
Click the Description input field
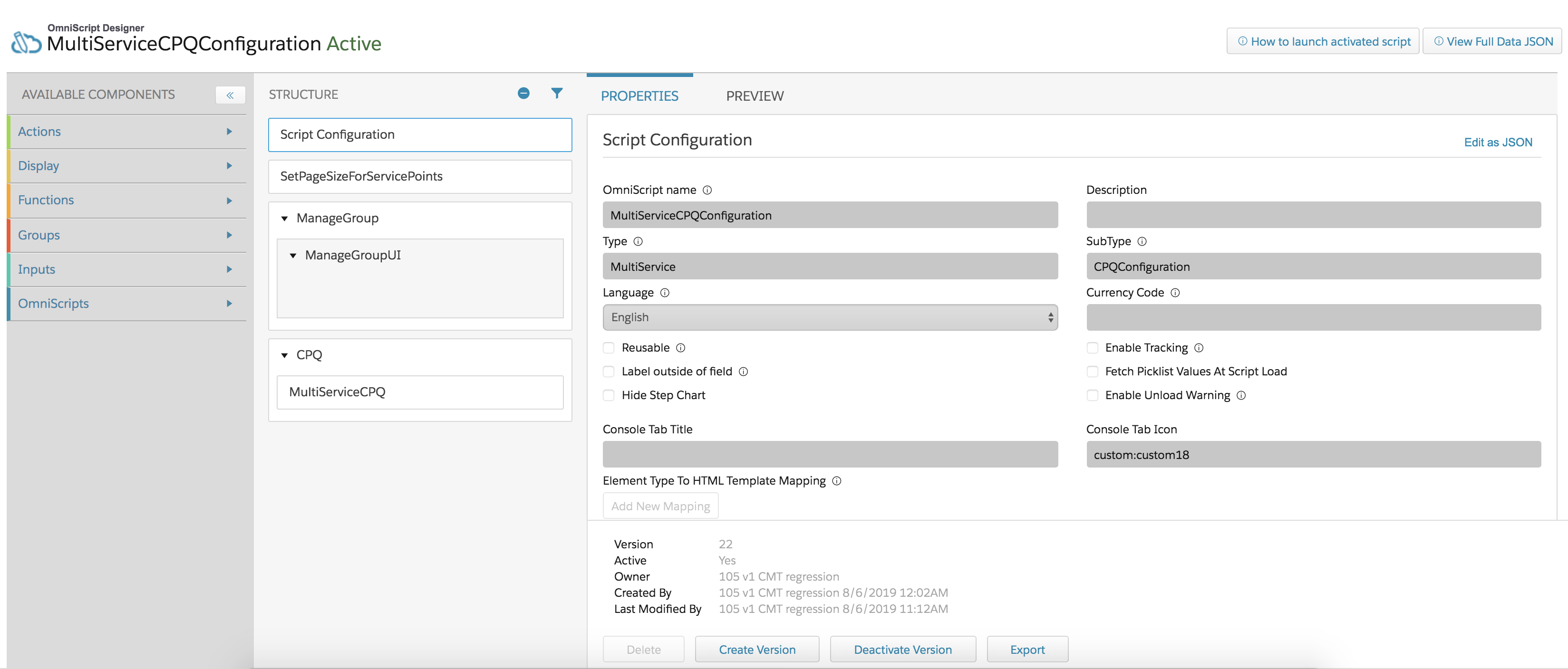pyautogui.click(x=1314, y=215)
